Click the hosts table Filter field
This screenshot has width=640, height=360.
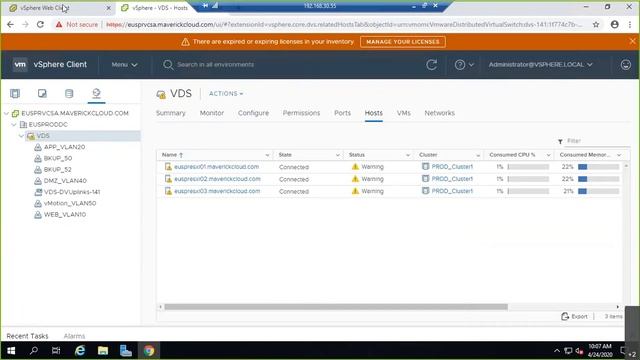click(598, 141)
